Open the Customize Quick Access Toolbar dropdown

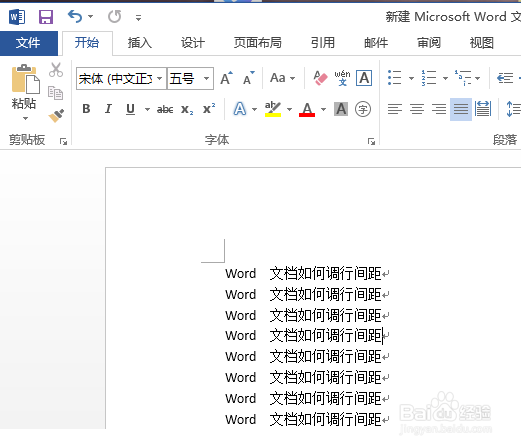(x=138, y=17)
